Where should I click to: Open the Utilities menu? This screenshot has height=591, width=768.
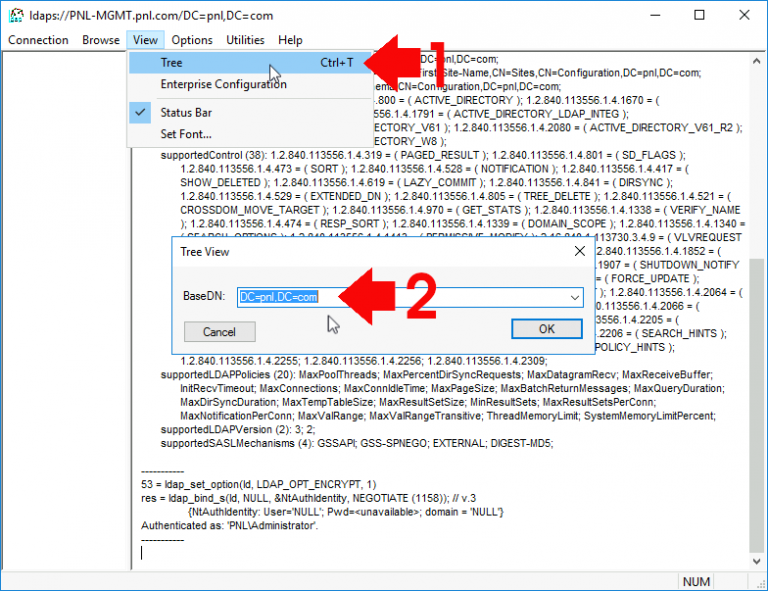[245, 40]
